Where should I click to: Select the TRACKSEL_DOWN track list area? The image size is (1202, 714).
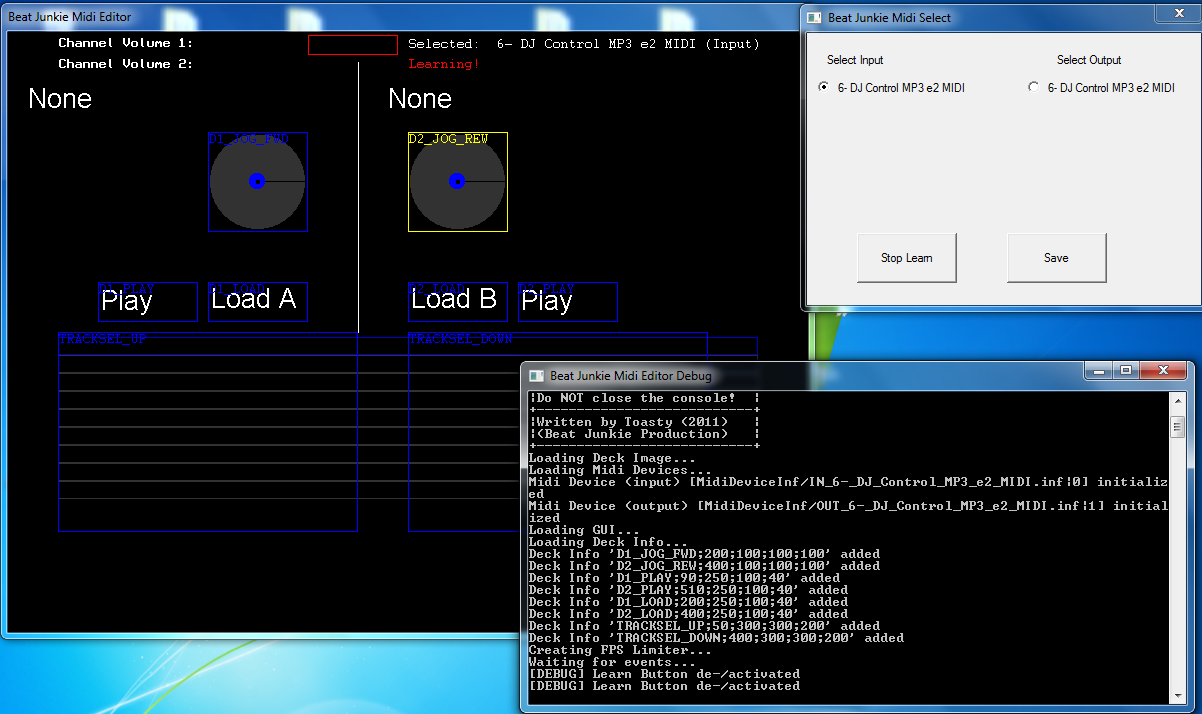[x=463, y=431]
